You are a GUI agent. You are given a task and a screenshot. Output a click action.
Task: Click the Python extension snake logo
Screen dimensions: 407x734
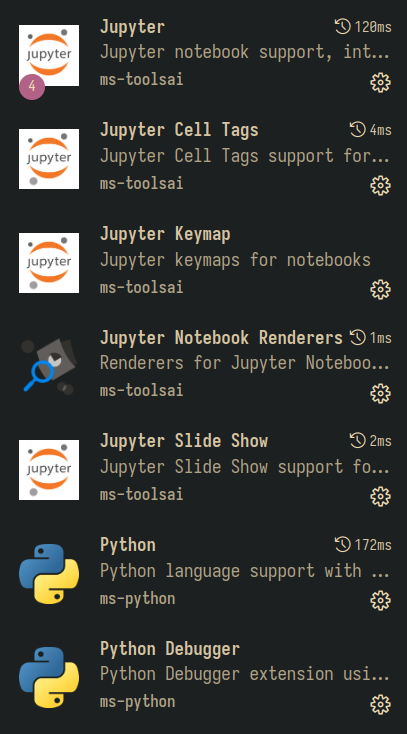pyautogui.click(x=49, y=573)
